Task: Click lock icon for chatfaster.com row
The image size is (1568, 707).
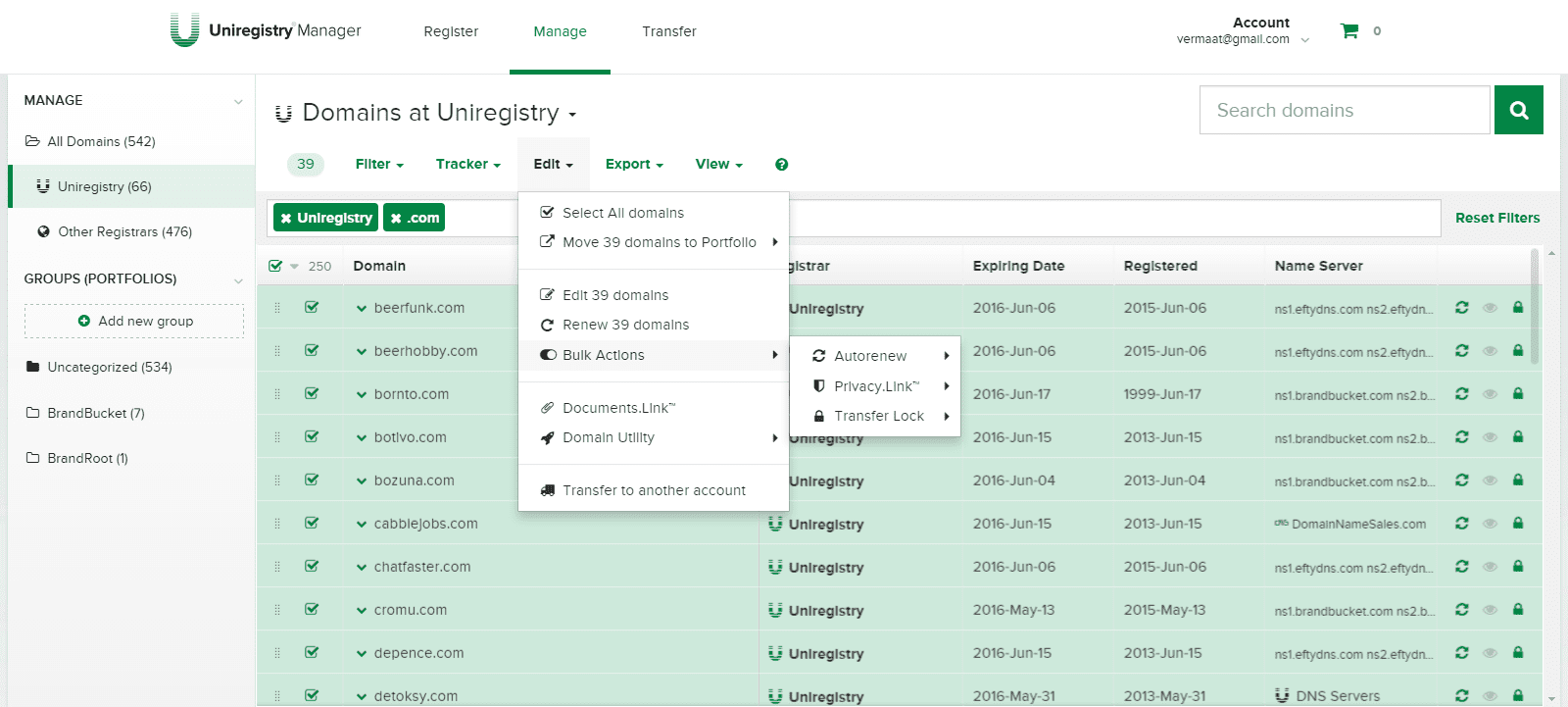Action: click(x=1518, y=566)
